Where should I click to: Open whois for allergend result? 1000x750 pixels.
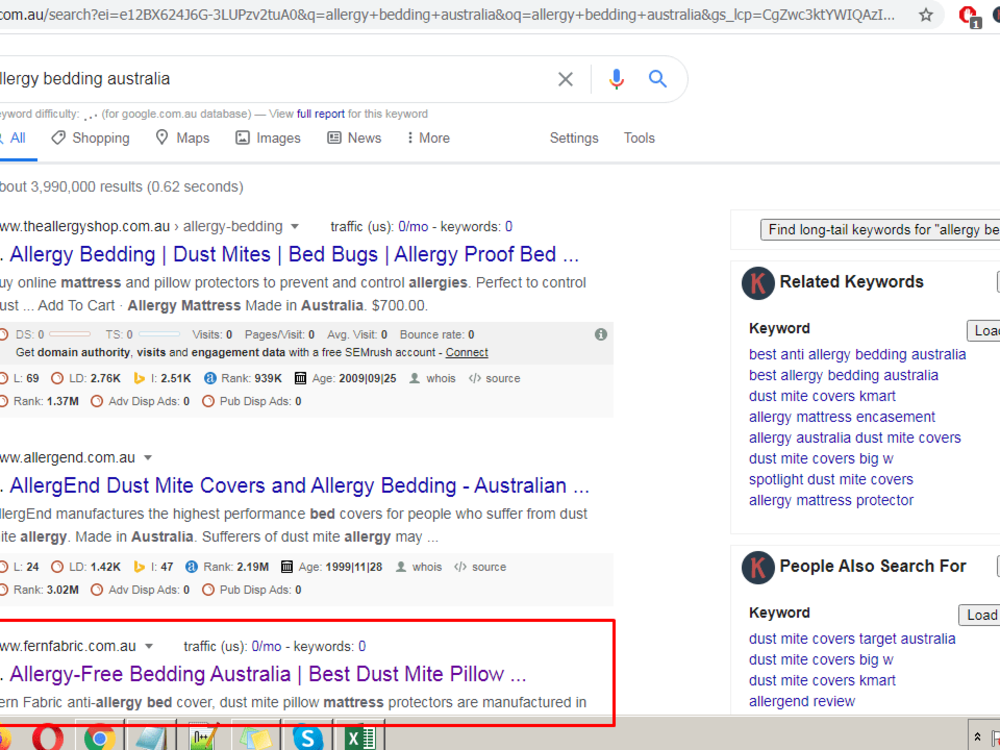tap(418, 567)
